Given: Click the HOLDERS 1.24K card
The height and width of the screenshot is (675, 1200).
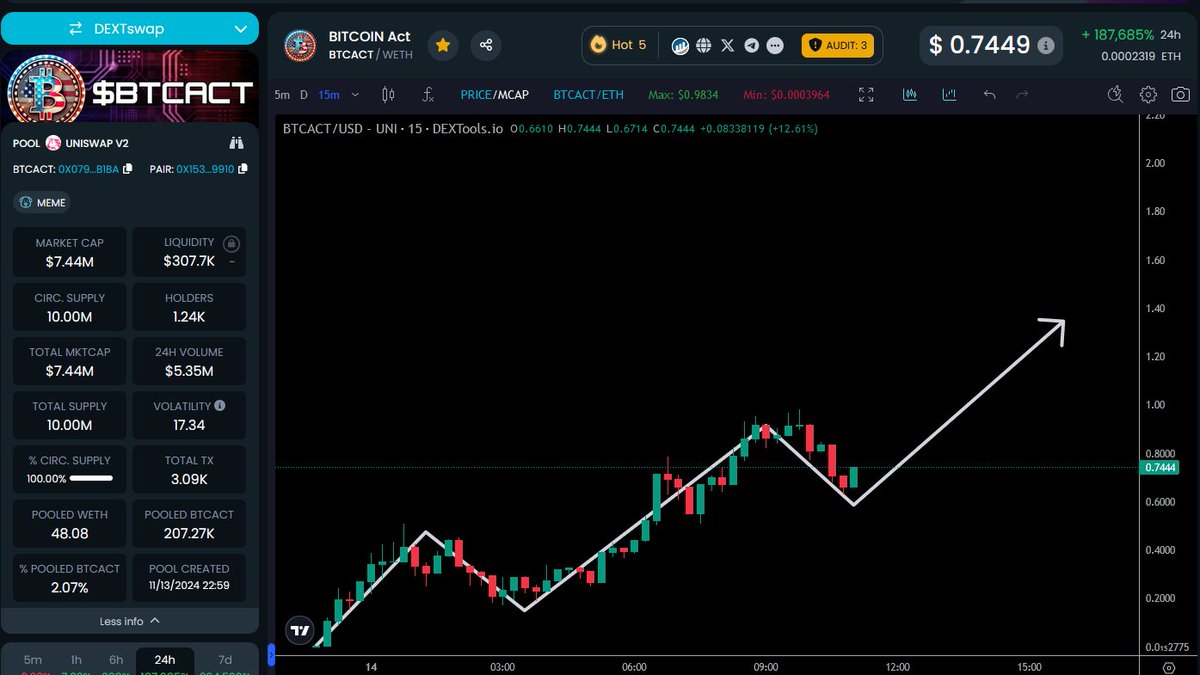Looking at the screenshot, I should pos(189,306).
